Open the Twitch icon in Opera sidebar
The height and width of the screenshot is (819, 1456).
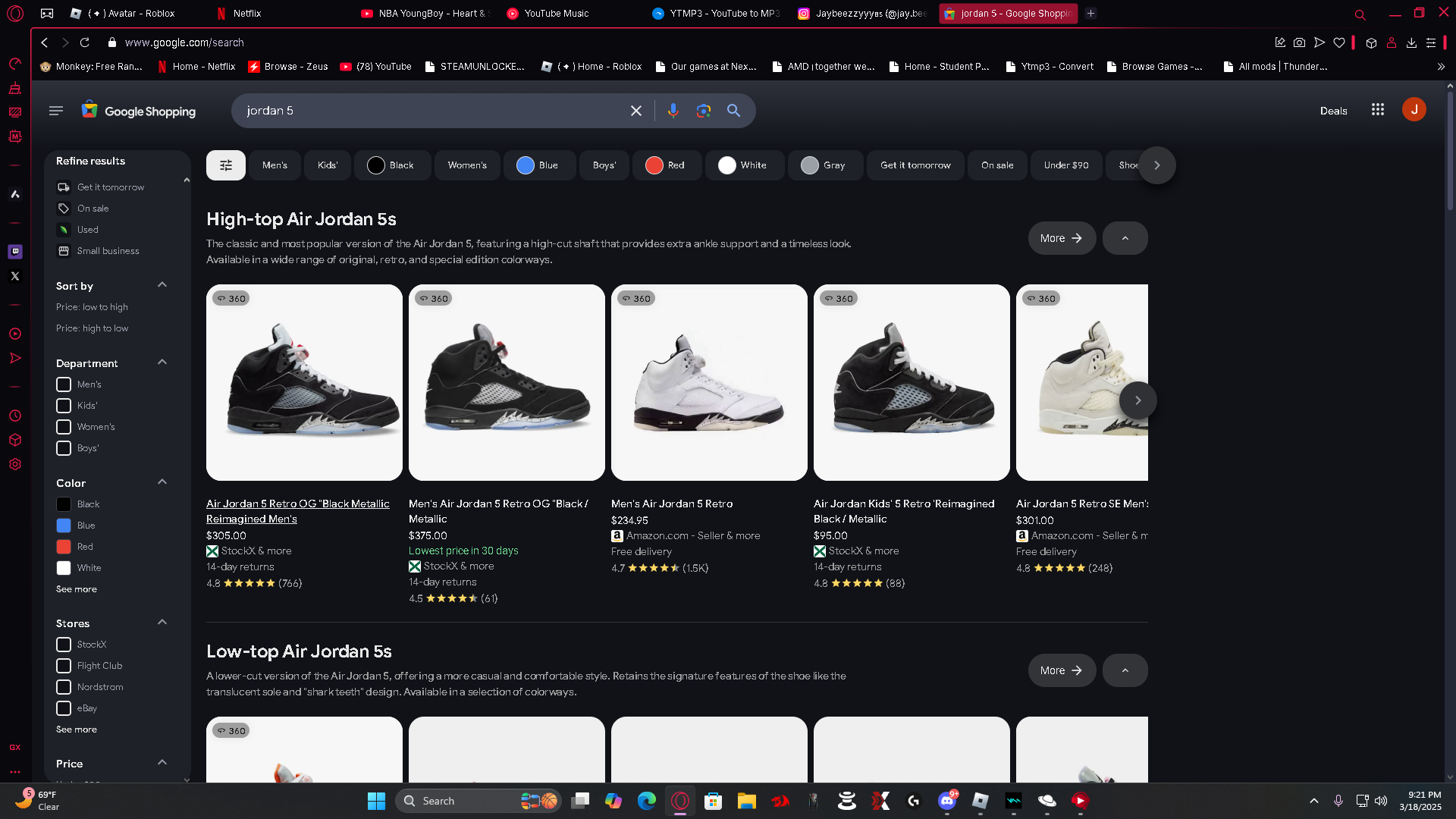click(x=15, y=252)
